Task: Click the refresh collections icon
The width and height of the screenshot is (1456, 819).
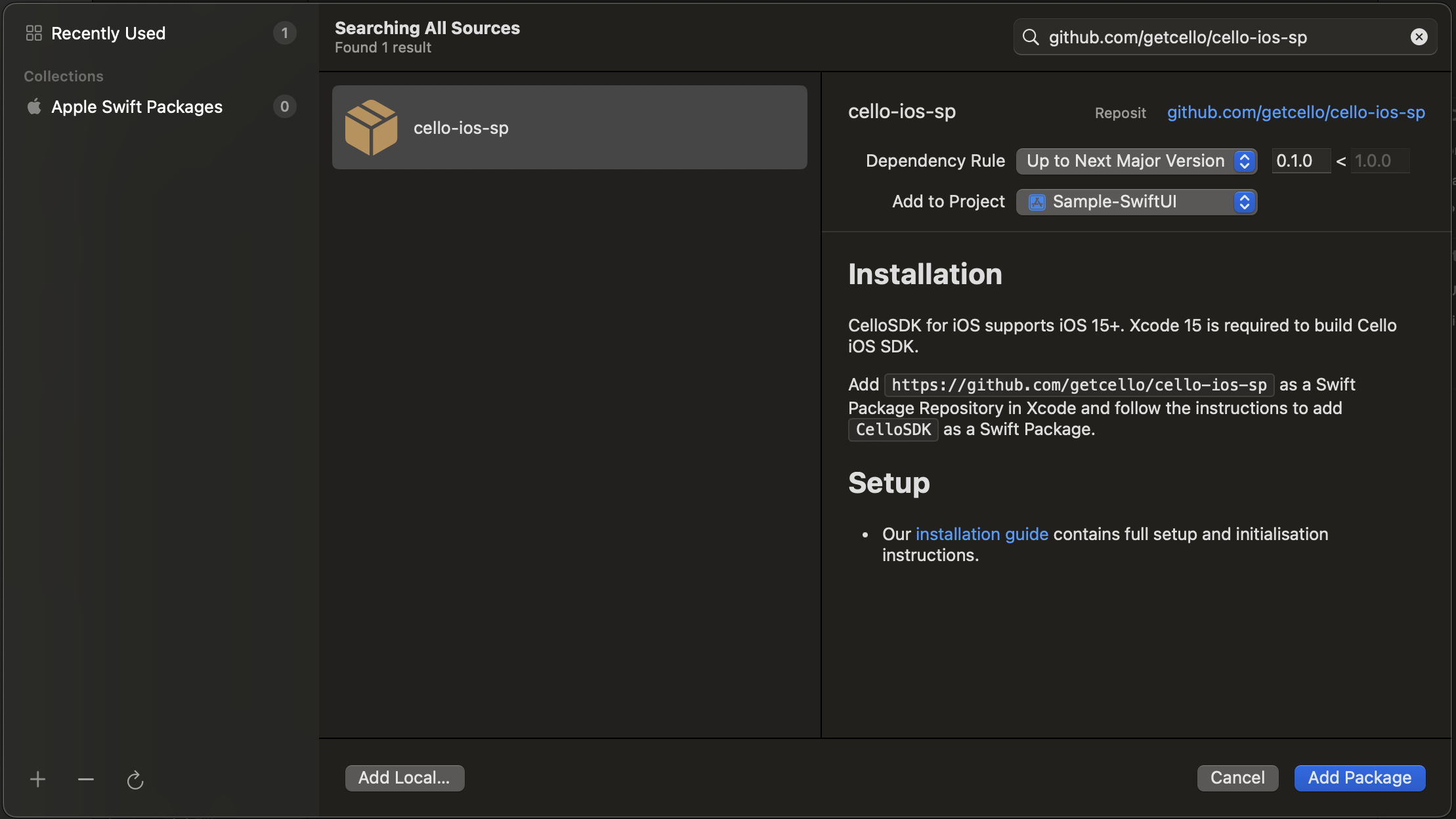Action: tap(135, 780)
